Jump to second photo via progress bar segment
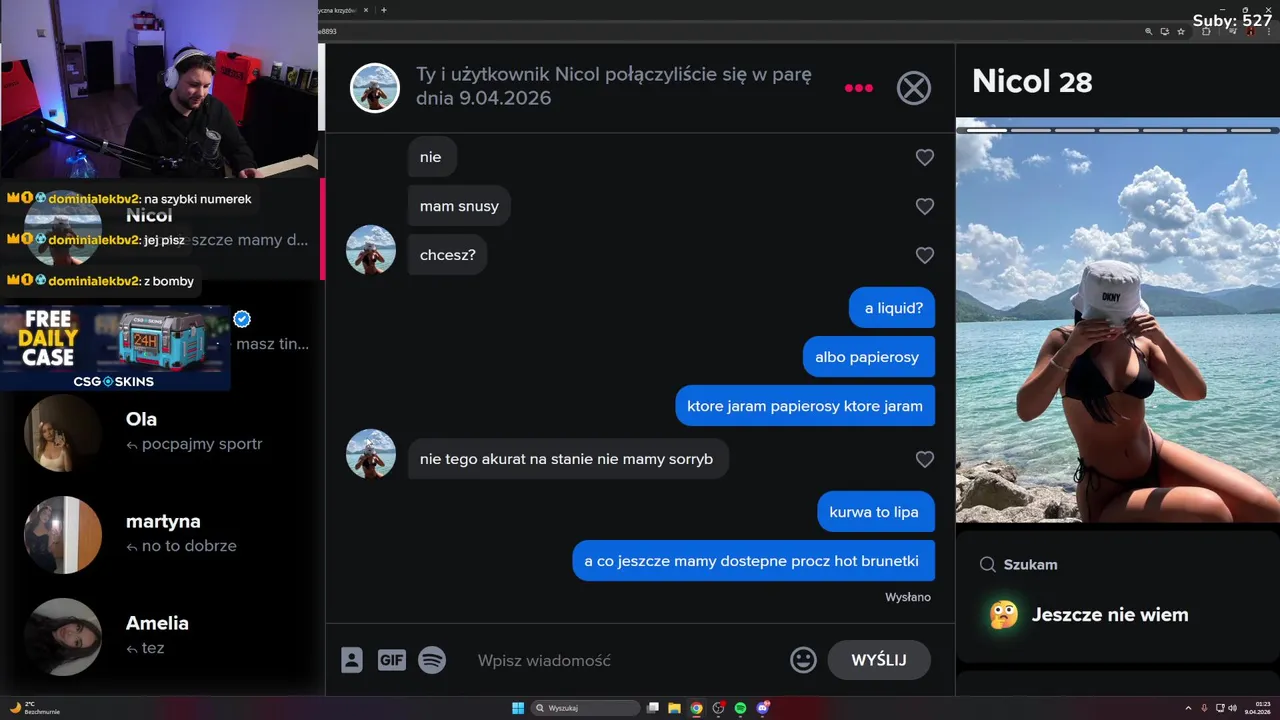This screenshot has height=720, width=1280. click(x=1030, y=129)
